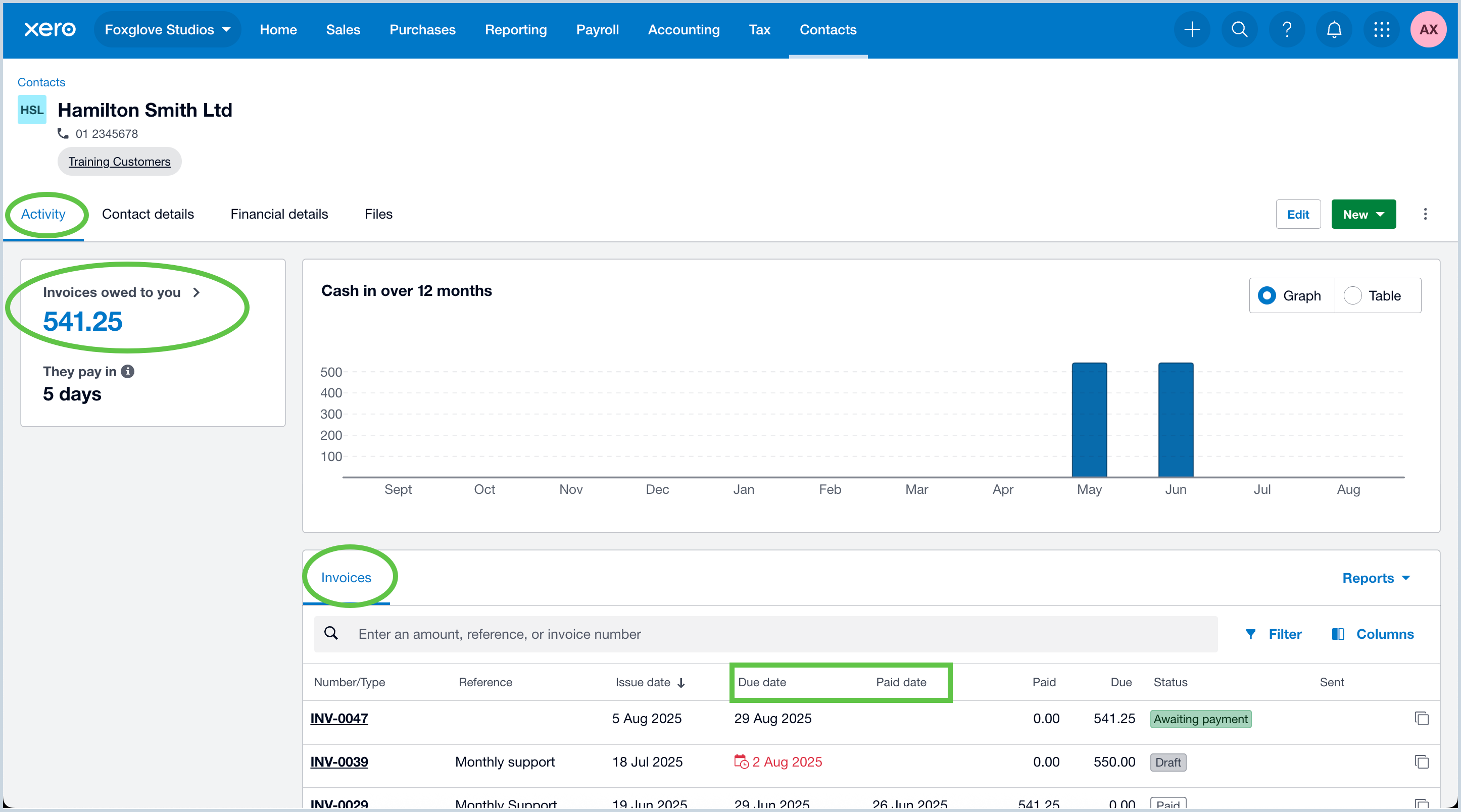Open the Invoices owed to you chevron
The image size is (1461, 812).
coord(196,292)
